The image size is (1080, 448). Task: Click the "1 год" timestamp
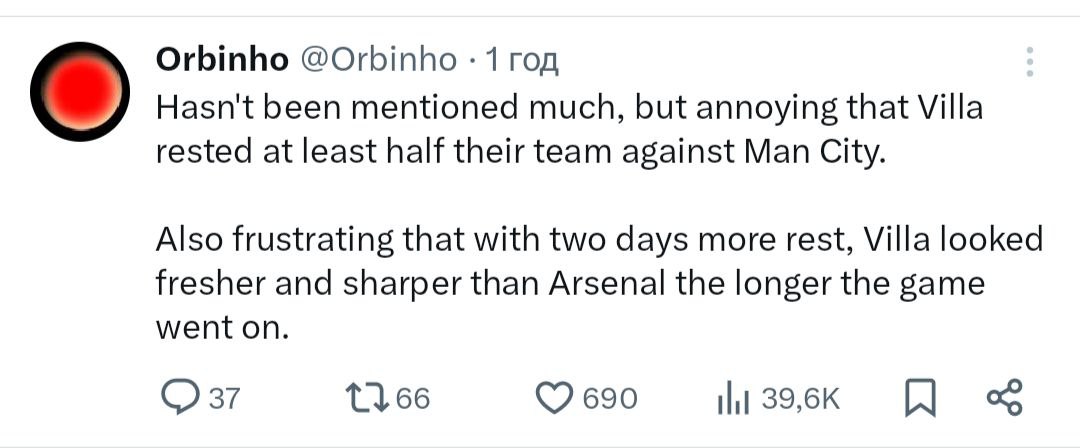click(x=520, y=61)
